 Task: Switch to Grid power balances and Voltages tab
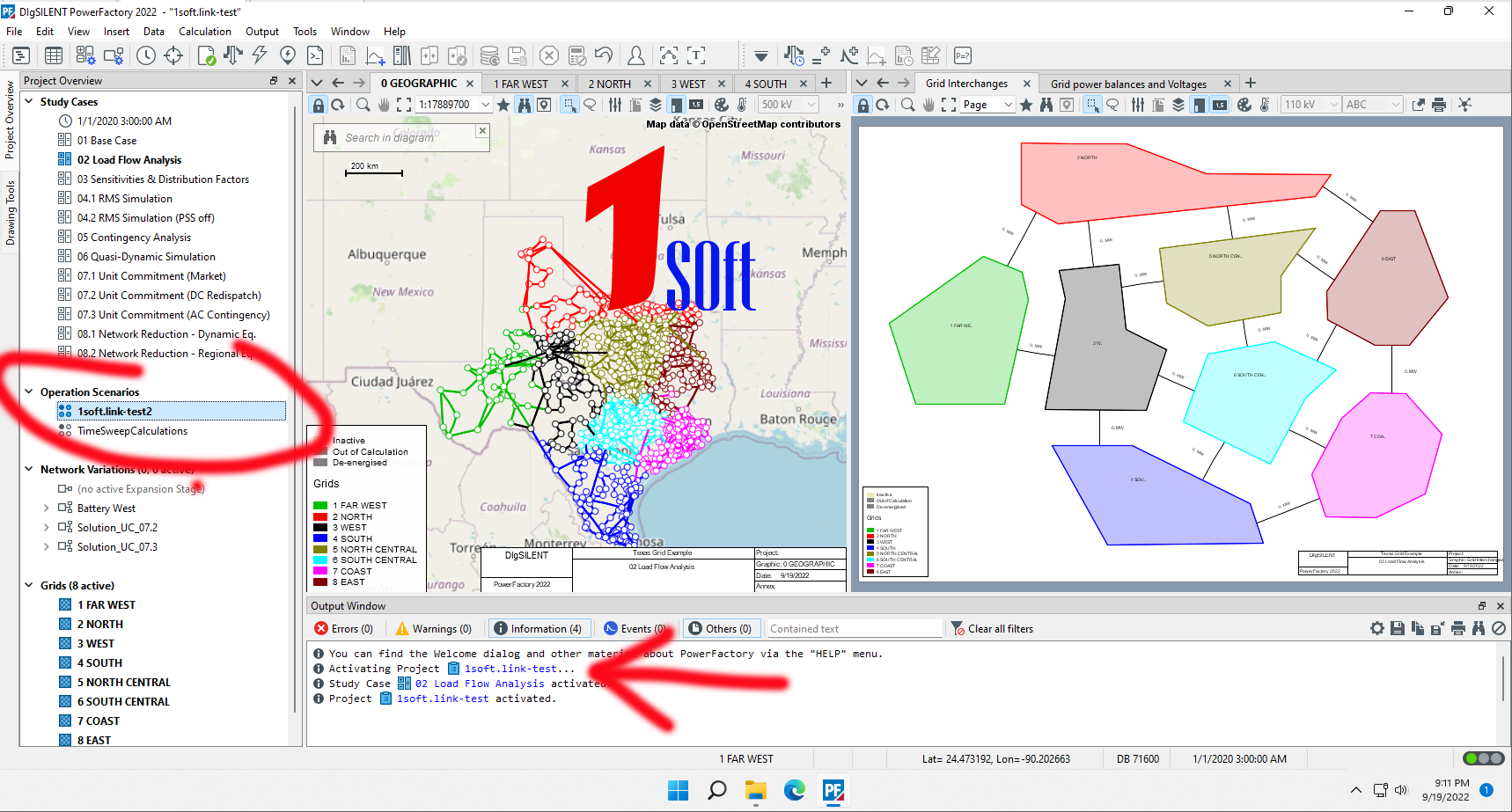point(1128,84)
